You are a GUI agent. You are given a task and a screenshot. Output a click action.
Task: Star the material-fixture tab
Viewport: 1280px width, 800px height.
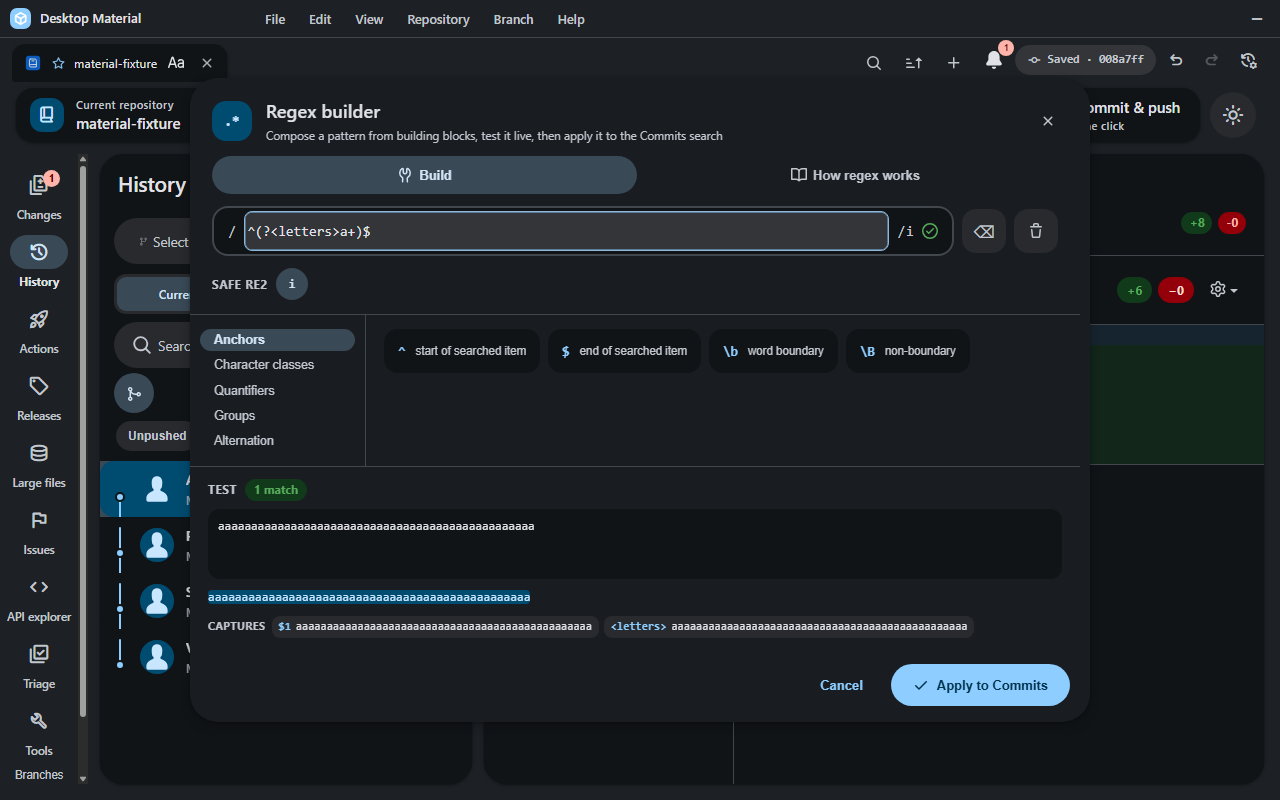click(58, 63)
